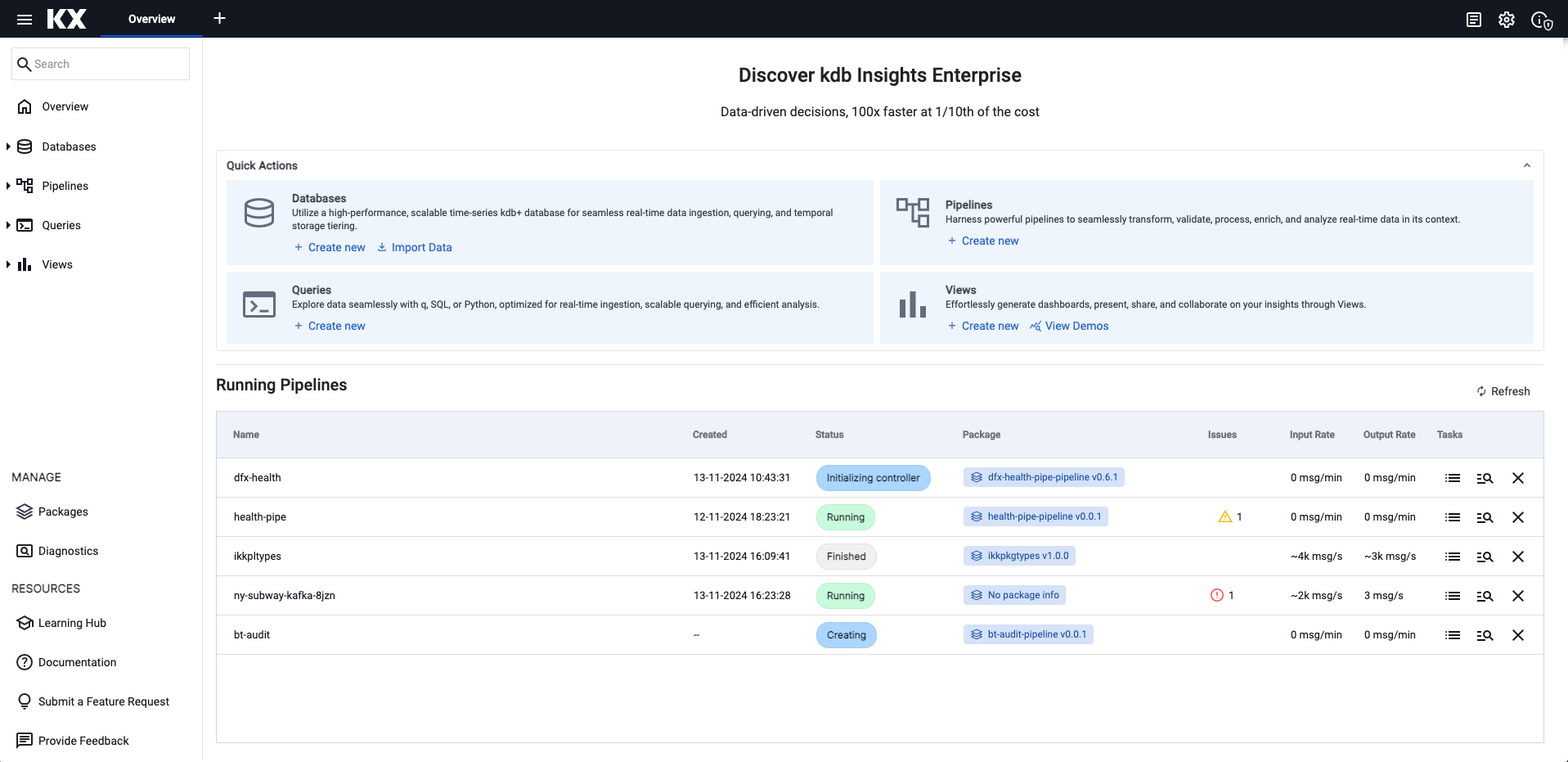Open diagnostics search for ikkpltypes pipeline
The image size is (1568, 762).
click(1485, 557)
